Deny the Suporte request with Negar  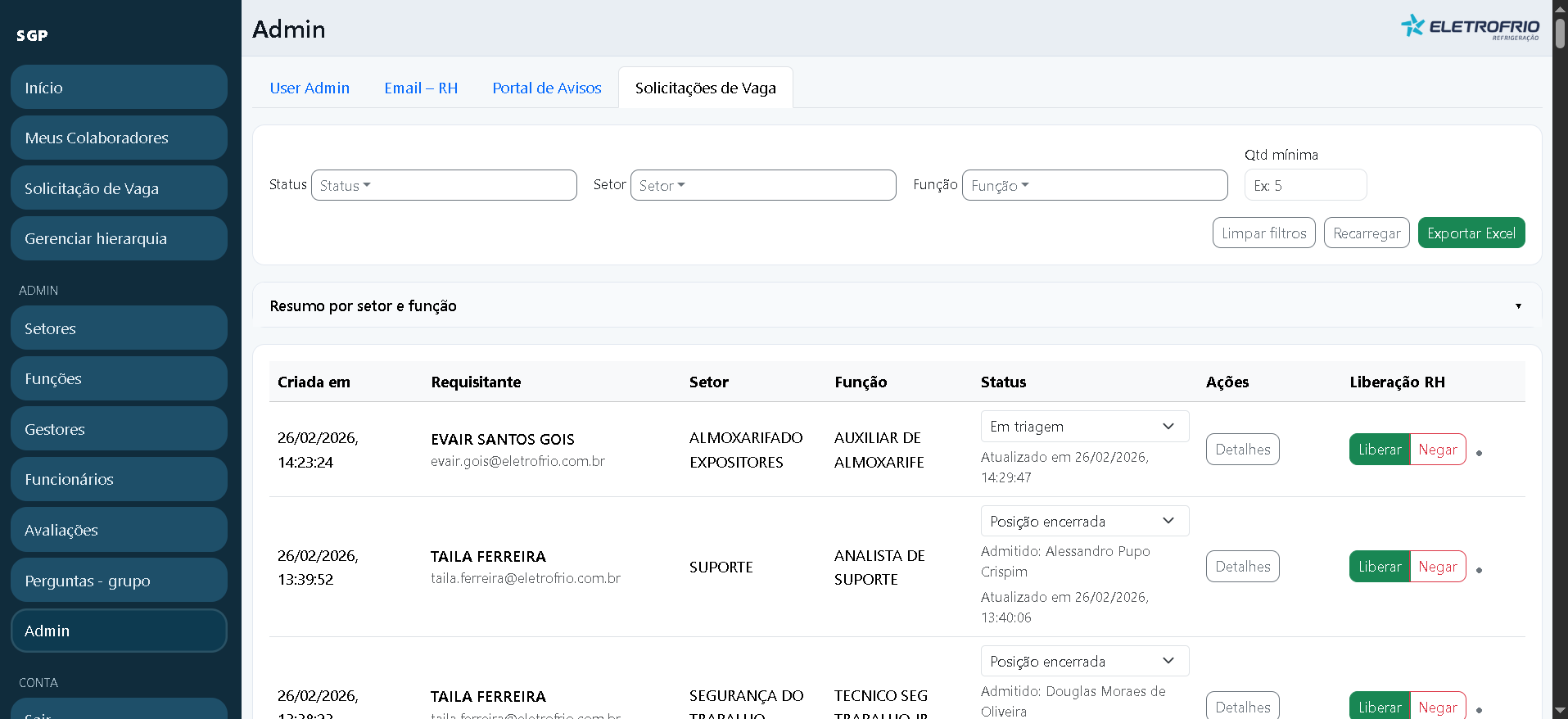1437,567
